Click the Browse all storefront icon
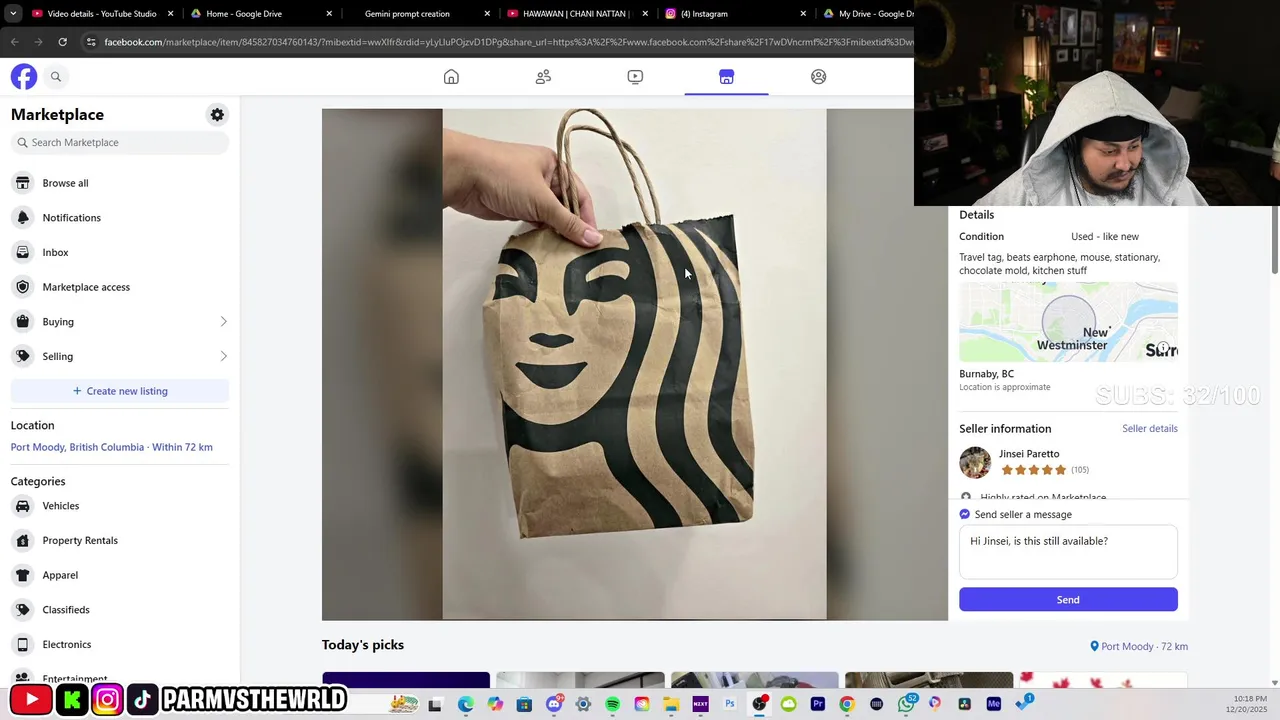This screenshot has width=1280, height=720. [x=23, y=183]
